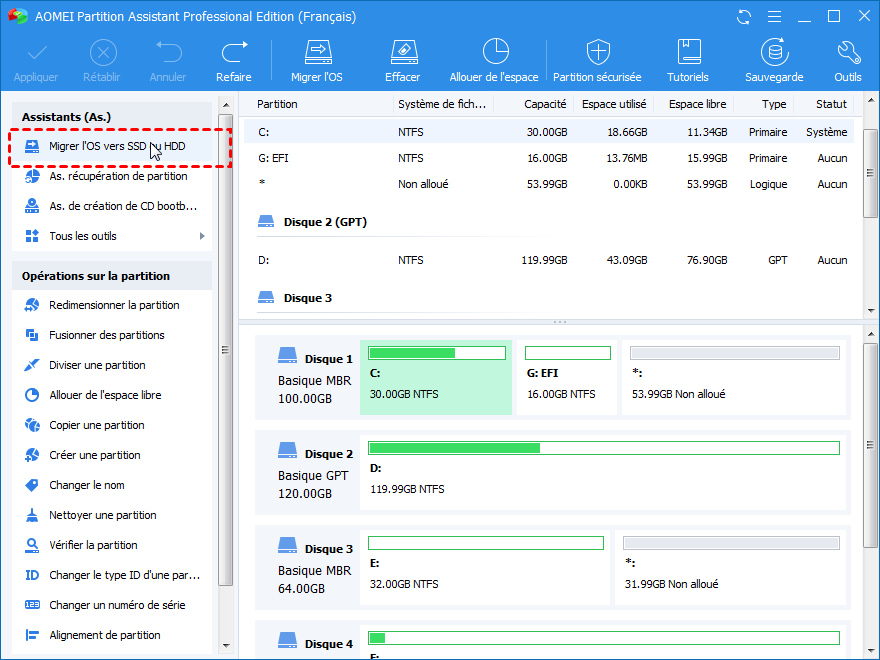Open As. récupération de partition
The image size is (880, 660).
tap(111, 176)
